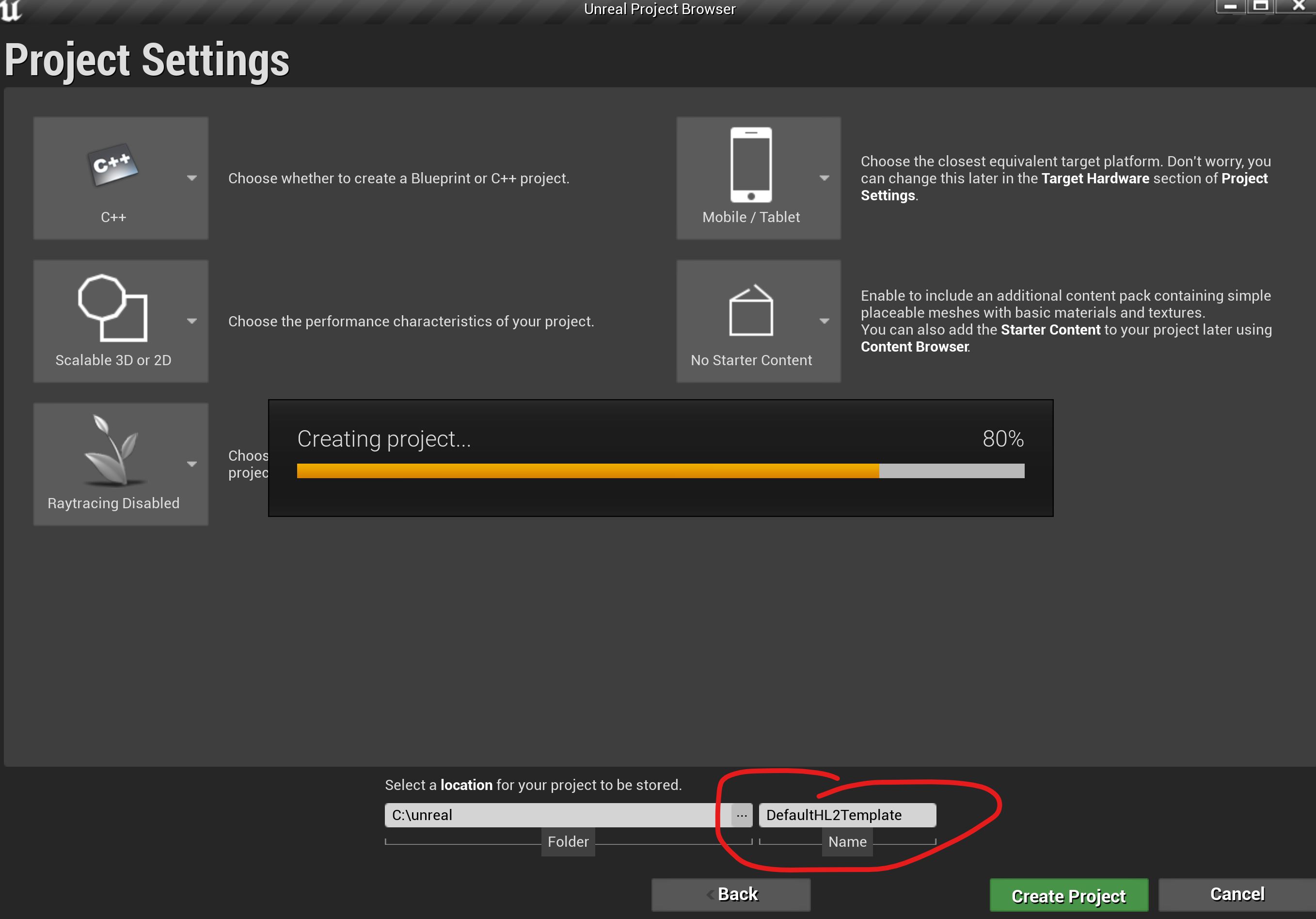This screenshot has height=919, width=1316.
Task: Click the project Name field DefaultHL2Template
Action: click(847, 815)
